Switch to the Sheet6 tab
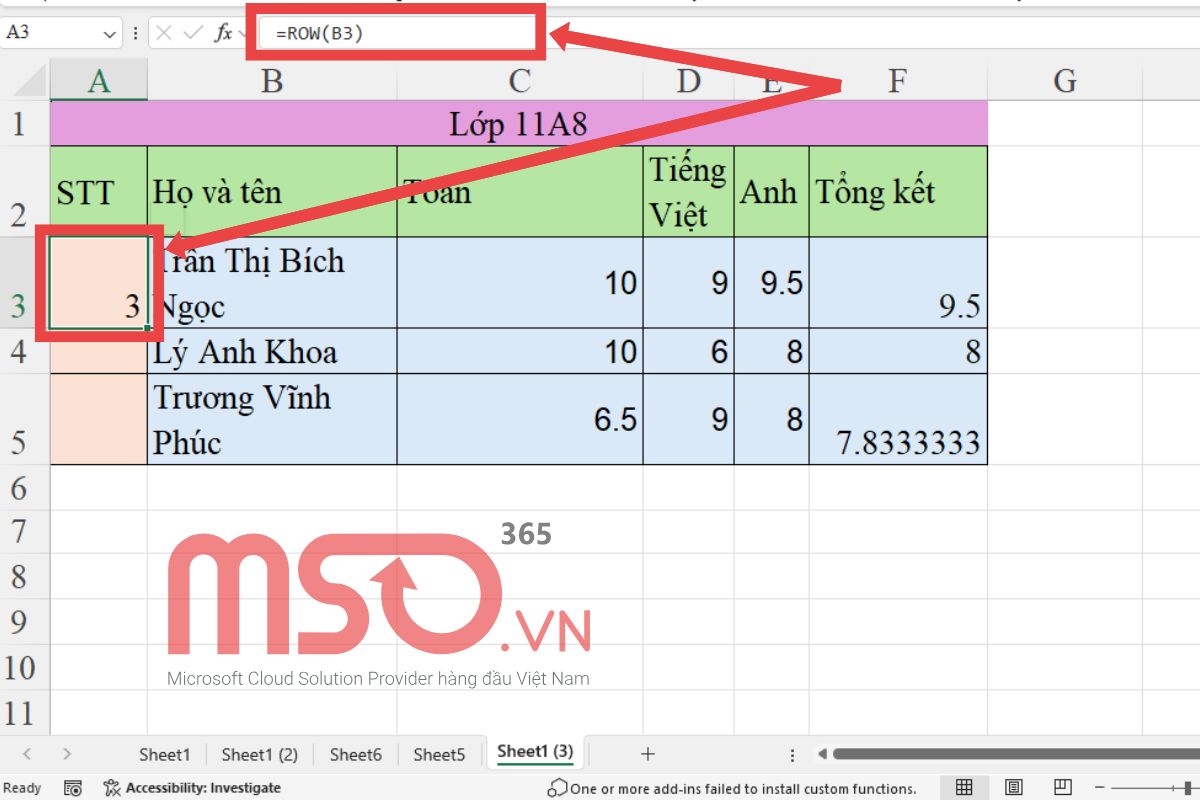 (356, 754)
